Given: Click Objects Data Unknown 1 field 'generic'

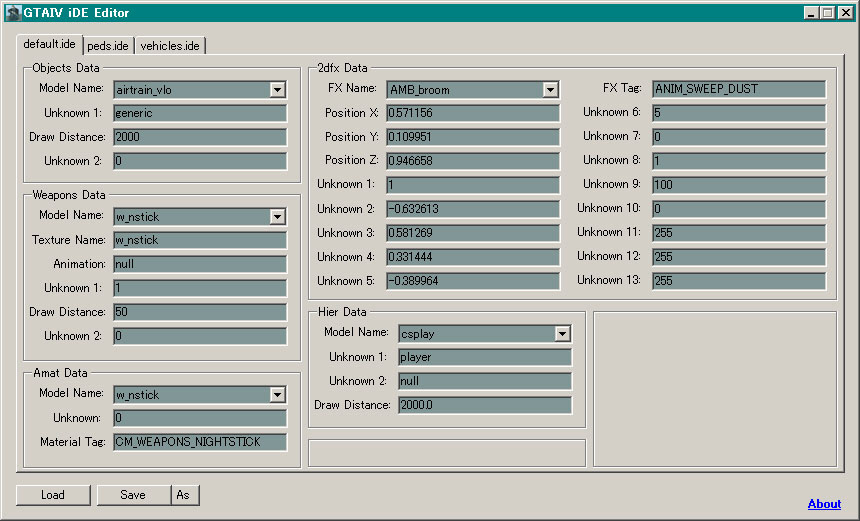Looking at the screenshot, I should pos(200,114).
